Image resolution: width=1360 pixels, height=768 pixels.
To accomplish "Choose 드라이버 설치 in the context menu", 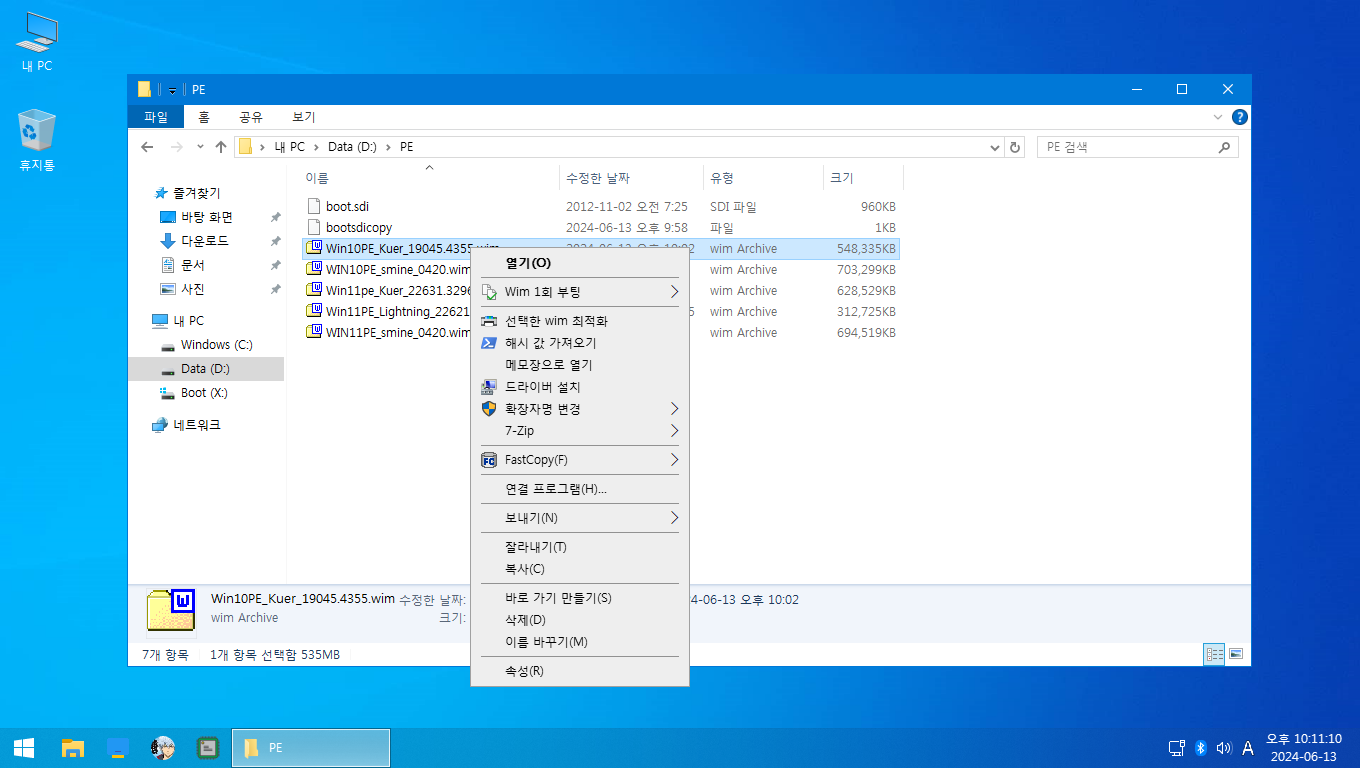I will click(580, 387).
